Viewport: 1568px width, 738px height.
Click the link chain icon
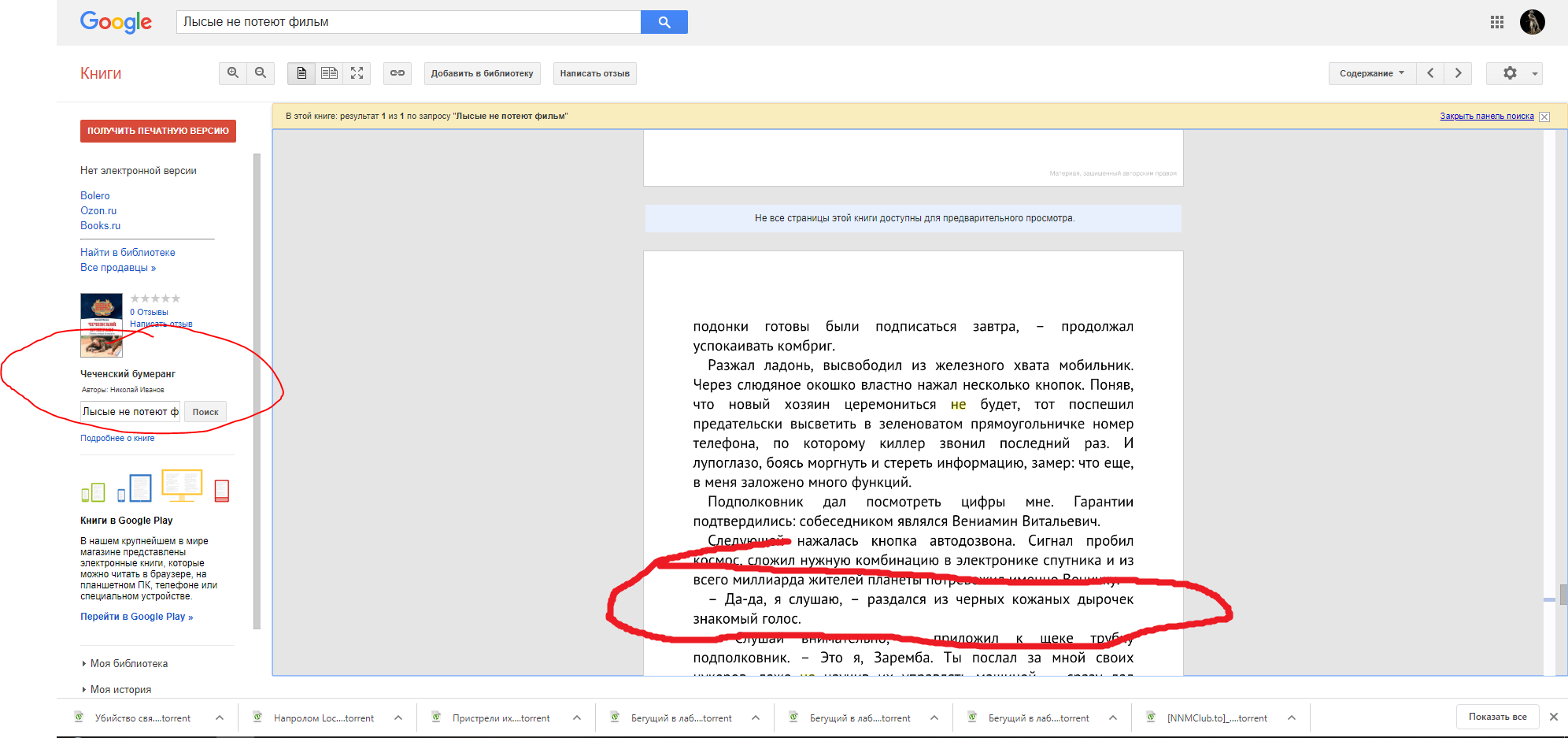tap(398, 73)
